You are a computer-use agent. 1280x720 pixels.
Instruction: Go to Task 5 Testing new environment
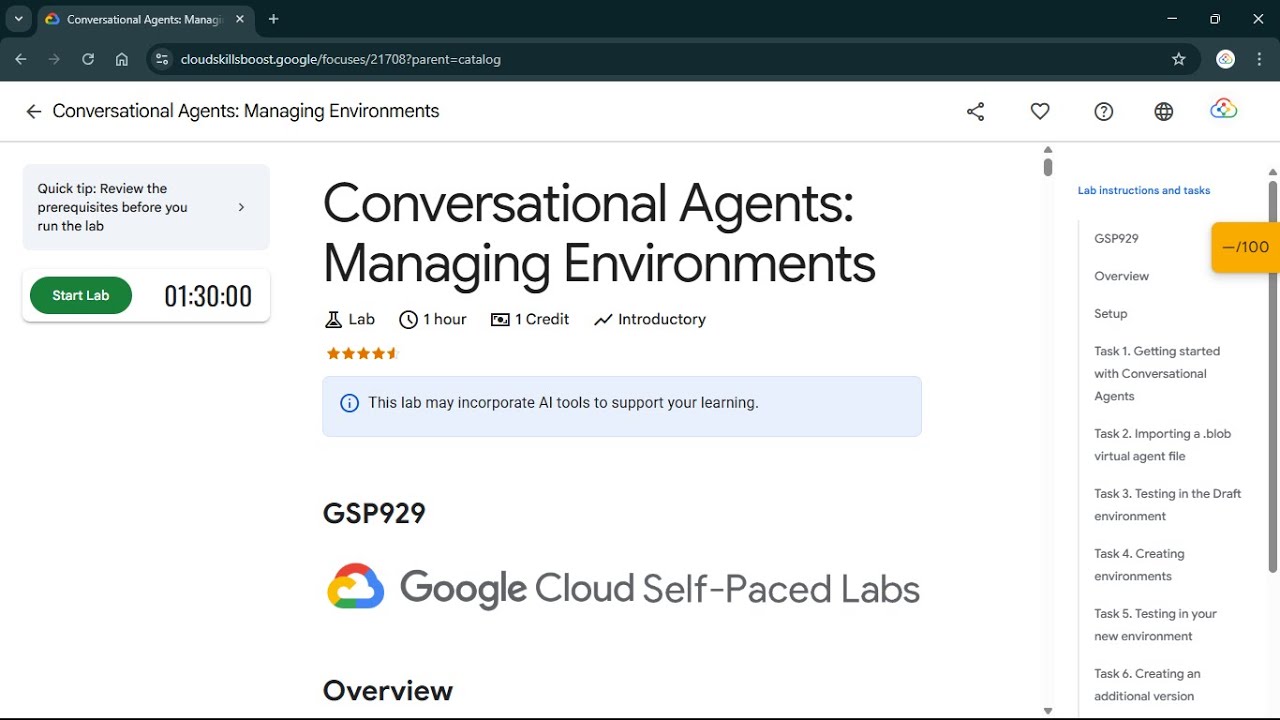[1155, 625]
